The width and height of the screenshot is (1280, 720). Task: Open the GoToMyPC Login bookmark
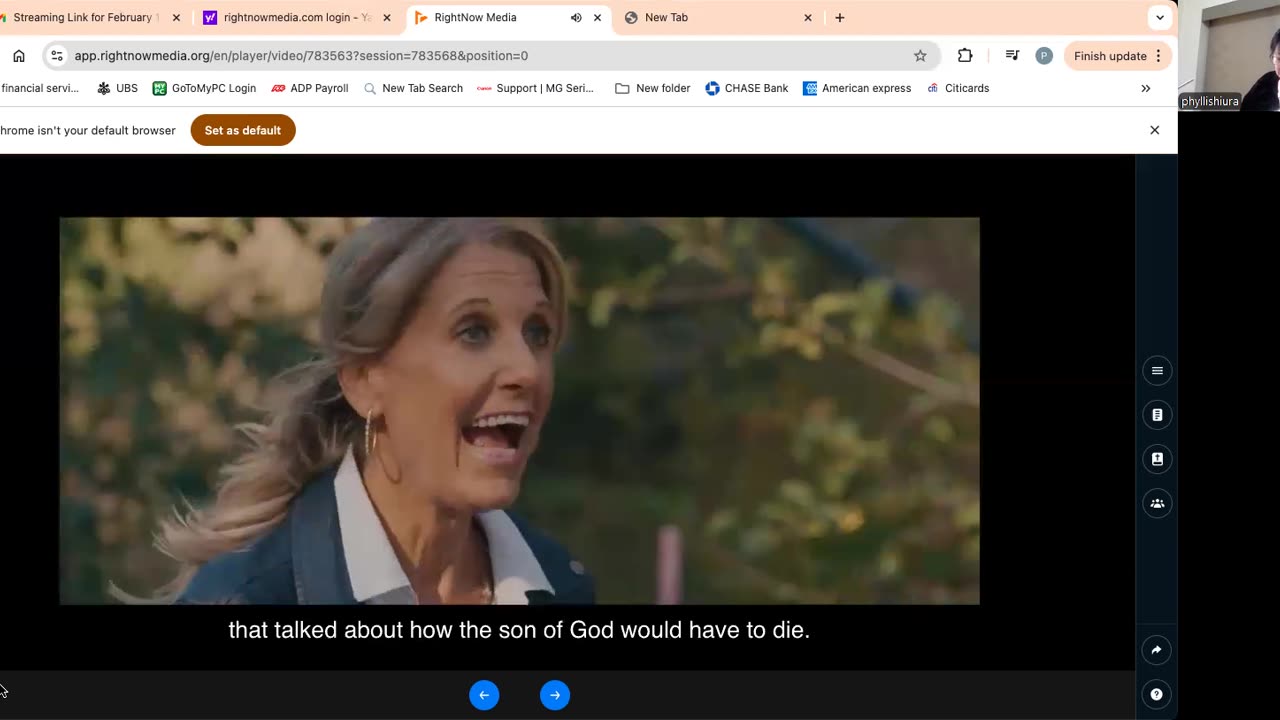coord(204,88)
